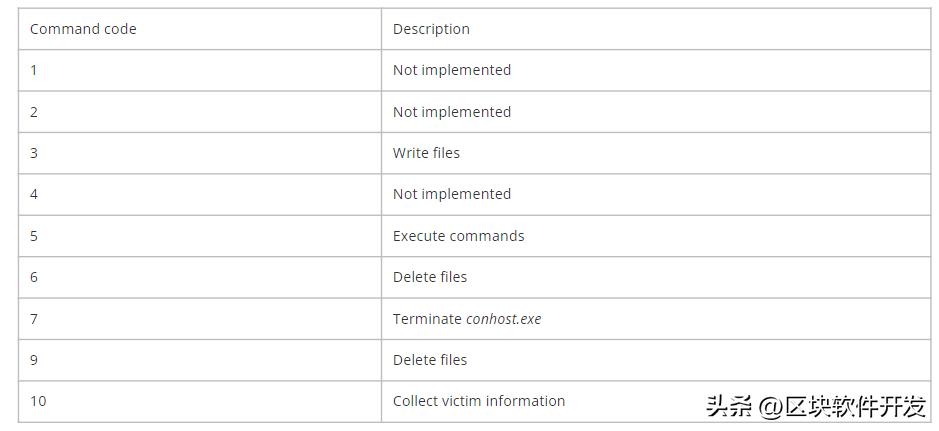
Task: Click "Not implemented" description for code 2
Action: (x=452, y=112)
